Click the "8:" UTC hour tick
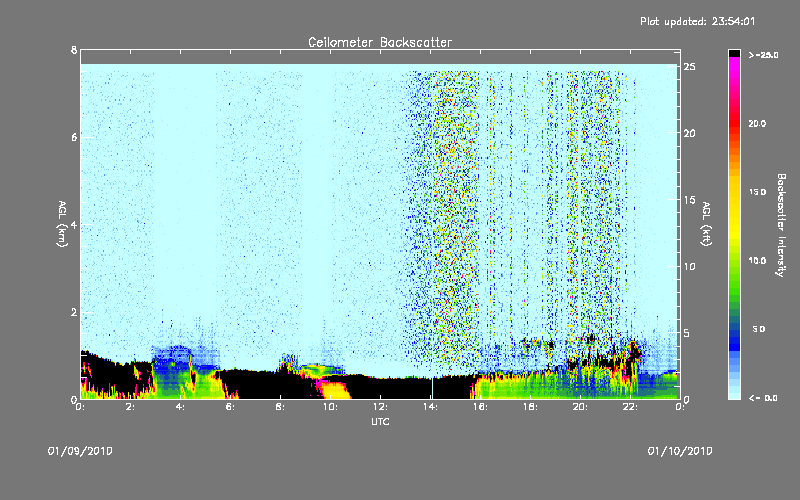The image size is (800, 500). (x=281, y=407)
